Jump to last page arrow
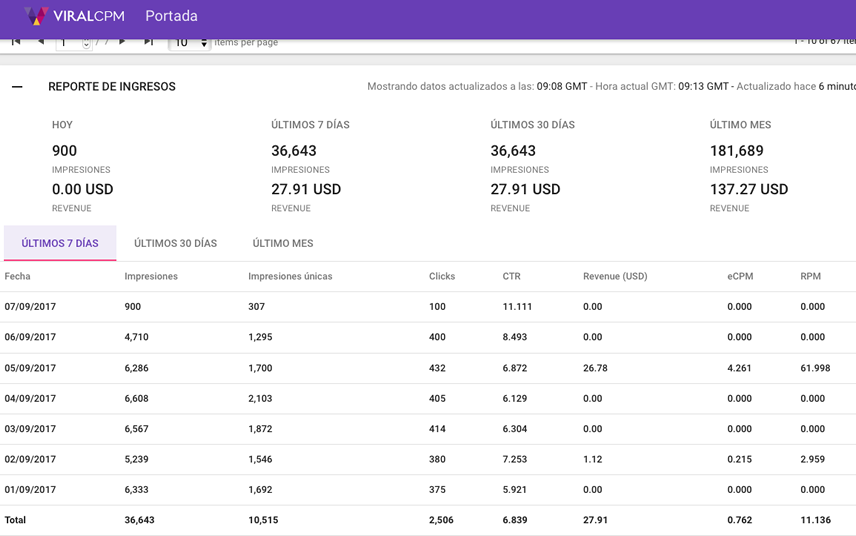The height and width of the screenshot is (536, 856). click(148, 42)
